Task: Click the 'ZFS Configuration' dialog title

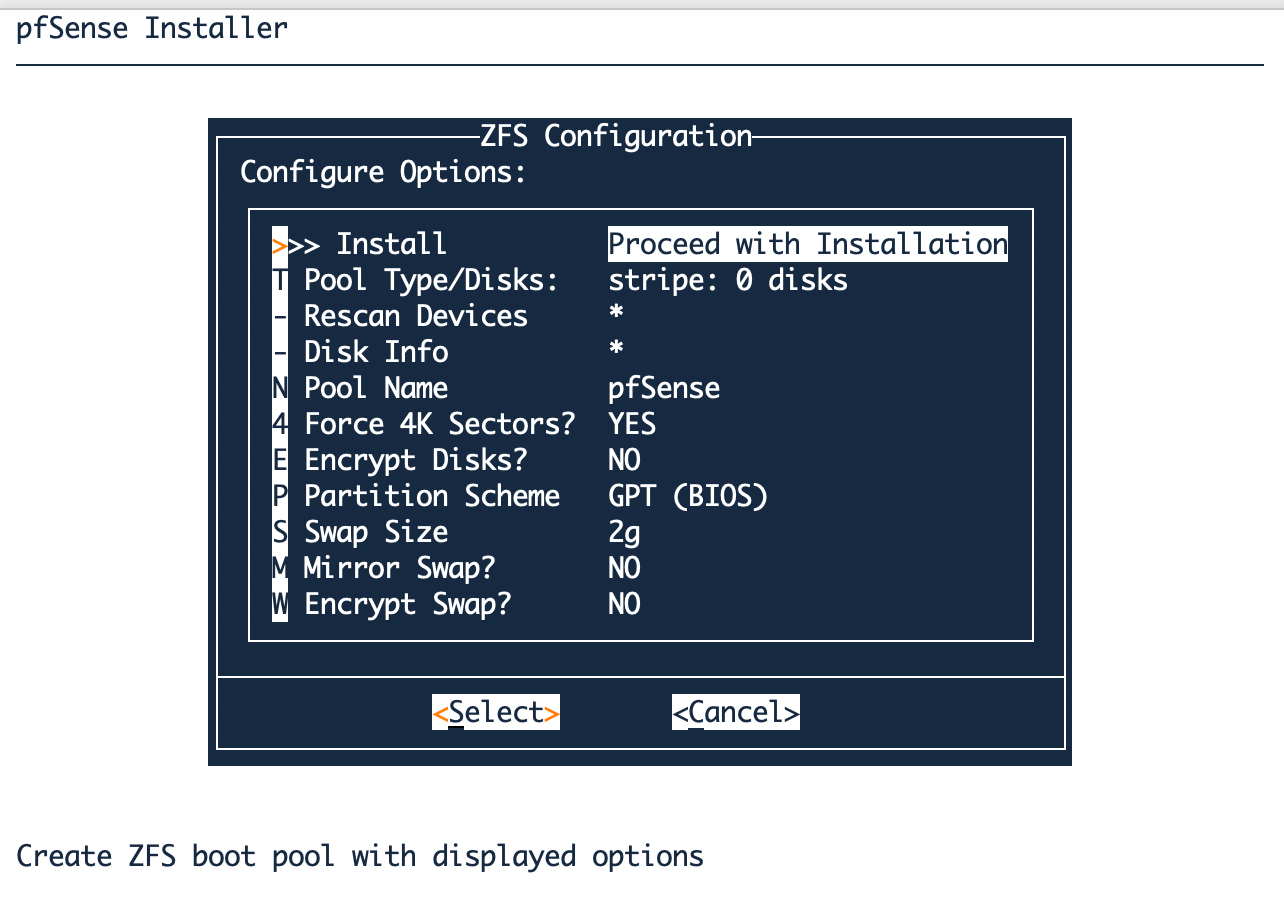Action: (x=616, y=136)
